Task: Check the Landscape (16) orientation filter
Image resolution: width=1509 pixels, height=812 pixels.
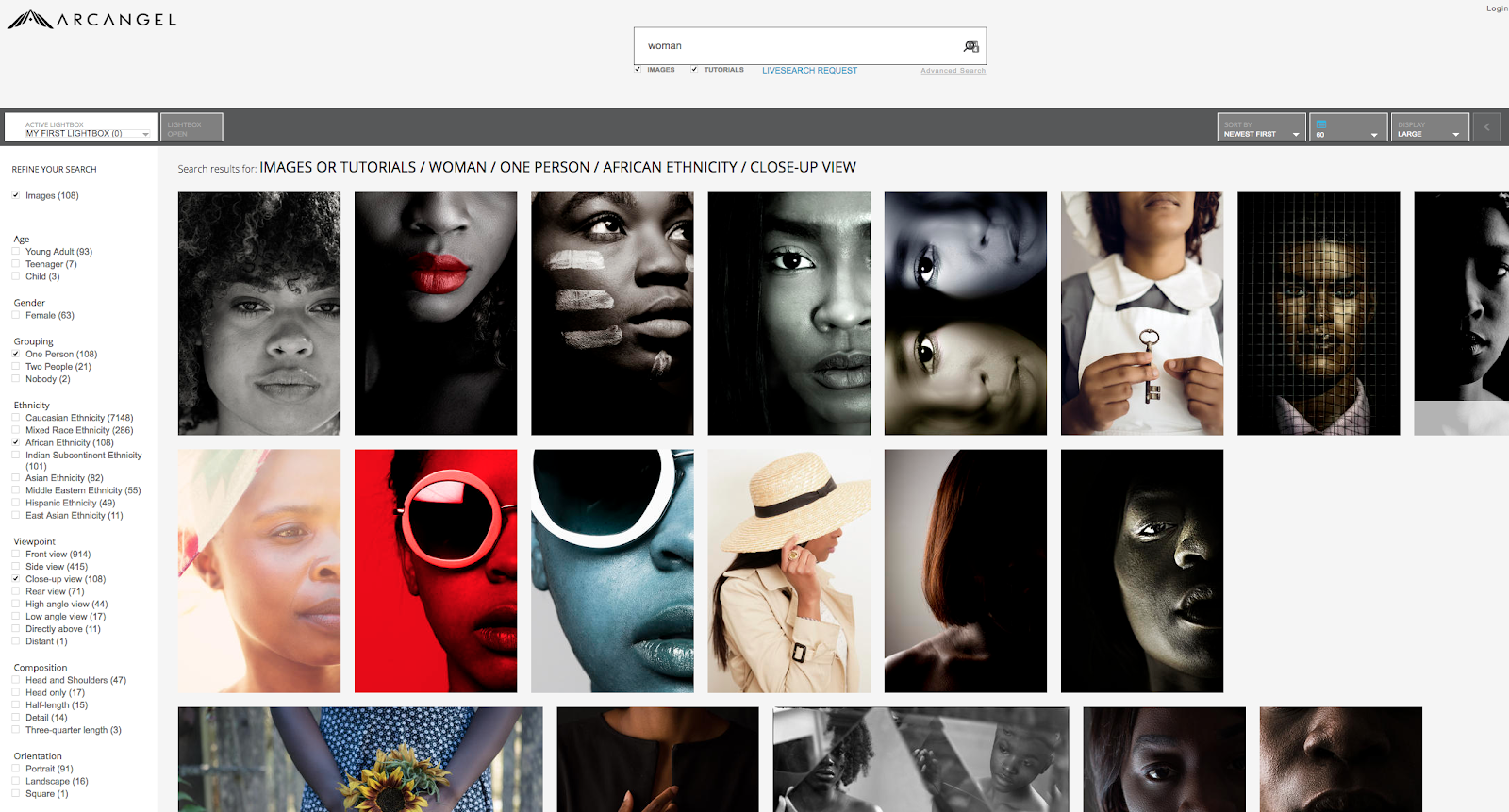Action: [x=16, y=782]
